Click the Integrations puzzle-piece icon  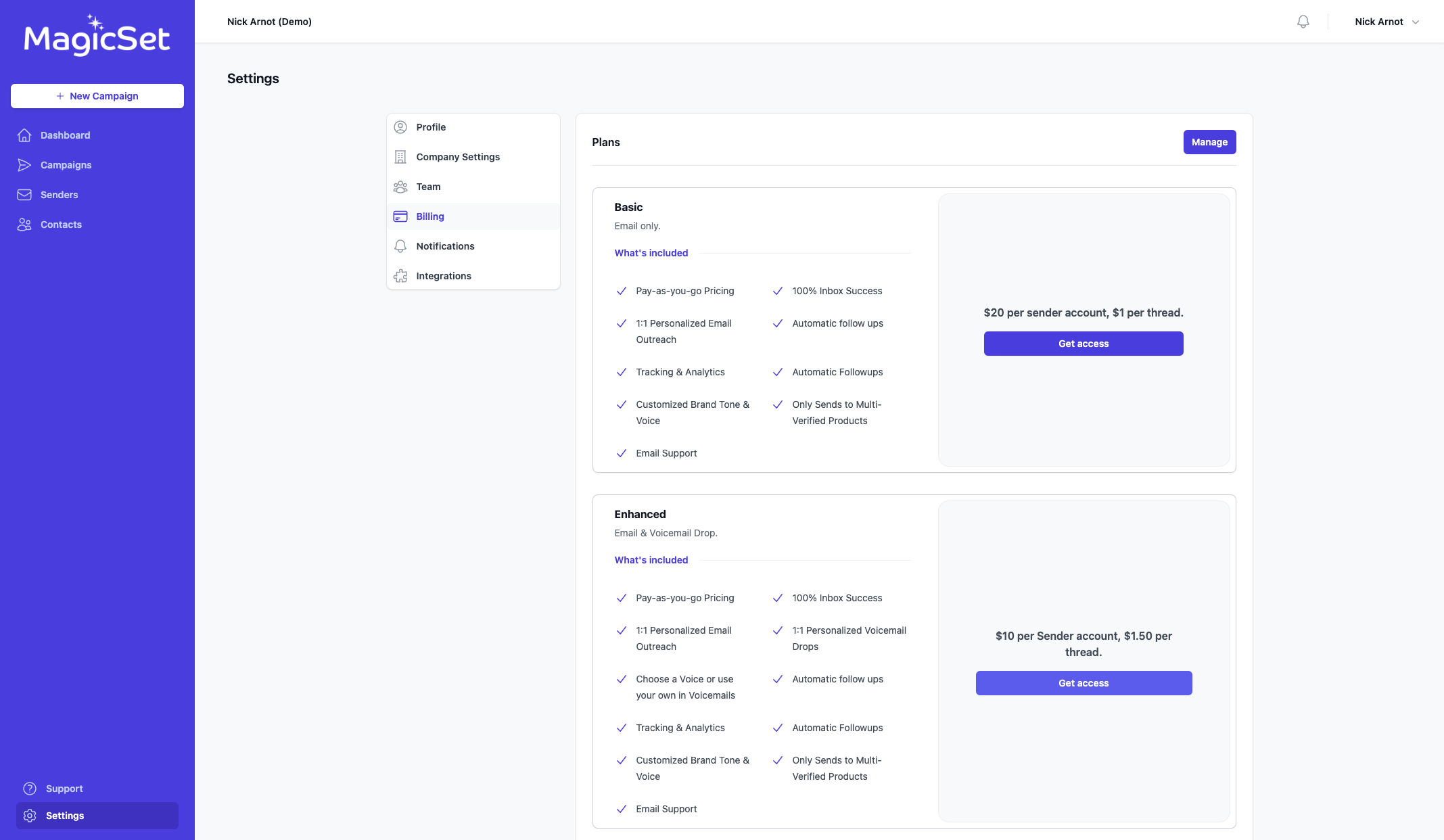pos(400,276)
